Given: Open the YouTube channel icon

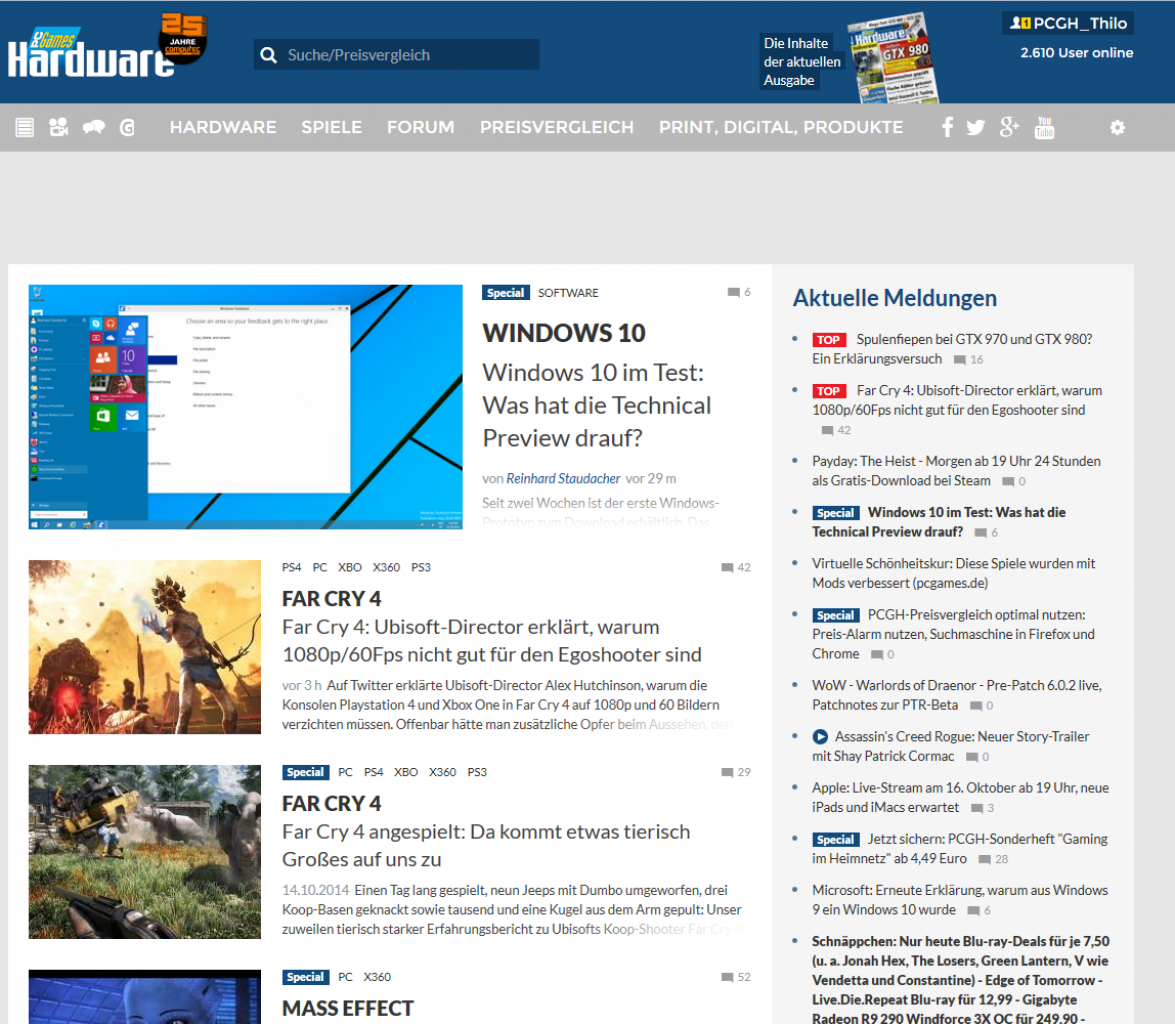Looking at the screenshot, I should [x=1044, y=127].
